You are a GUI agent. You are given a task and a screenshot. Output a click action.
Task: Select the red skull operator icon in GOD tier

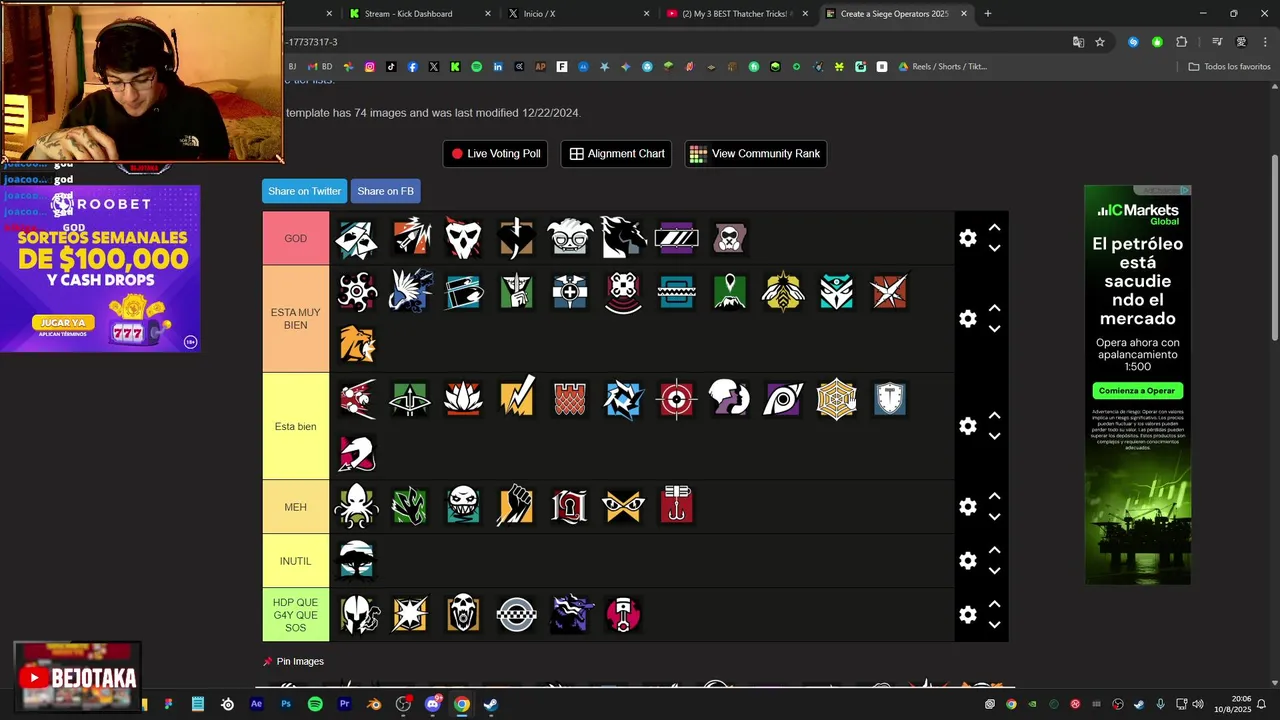[463, 238]
